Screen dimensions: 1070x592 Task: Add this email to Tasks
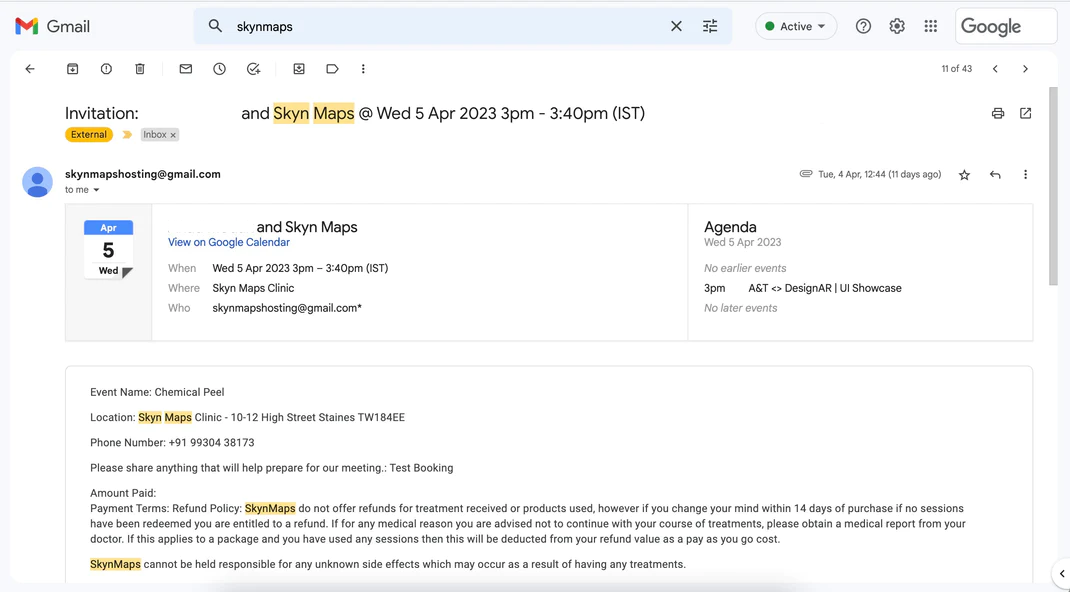[x=253, y=69]
